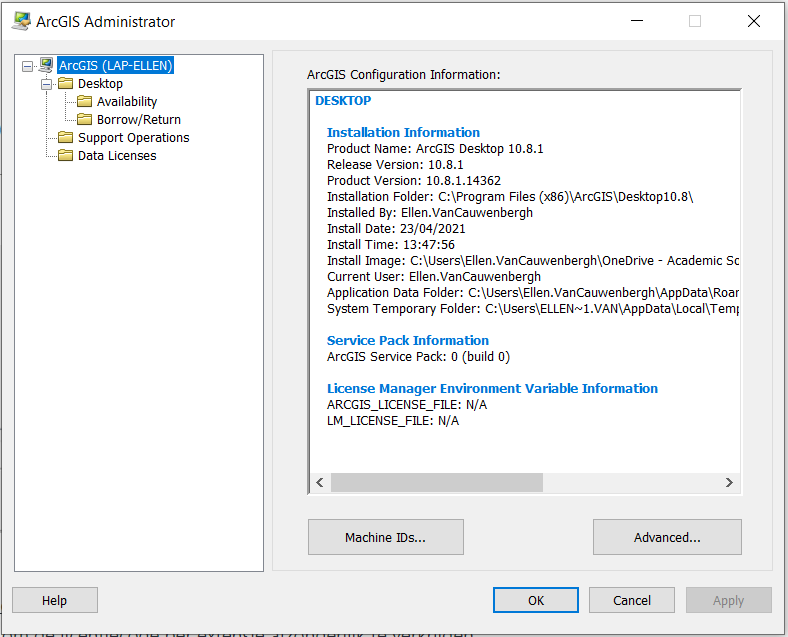The height and width of the screenshot is (637, 788).
Task: Click the LM_LICENSE_FILE: N/A line
Action: tap(393, 421)
